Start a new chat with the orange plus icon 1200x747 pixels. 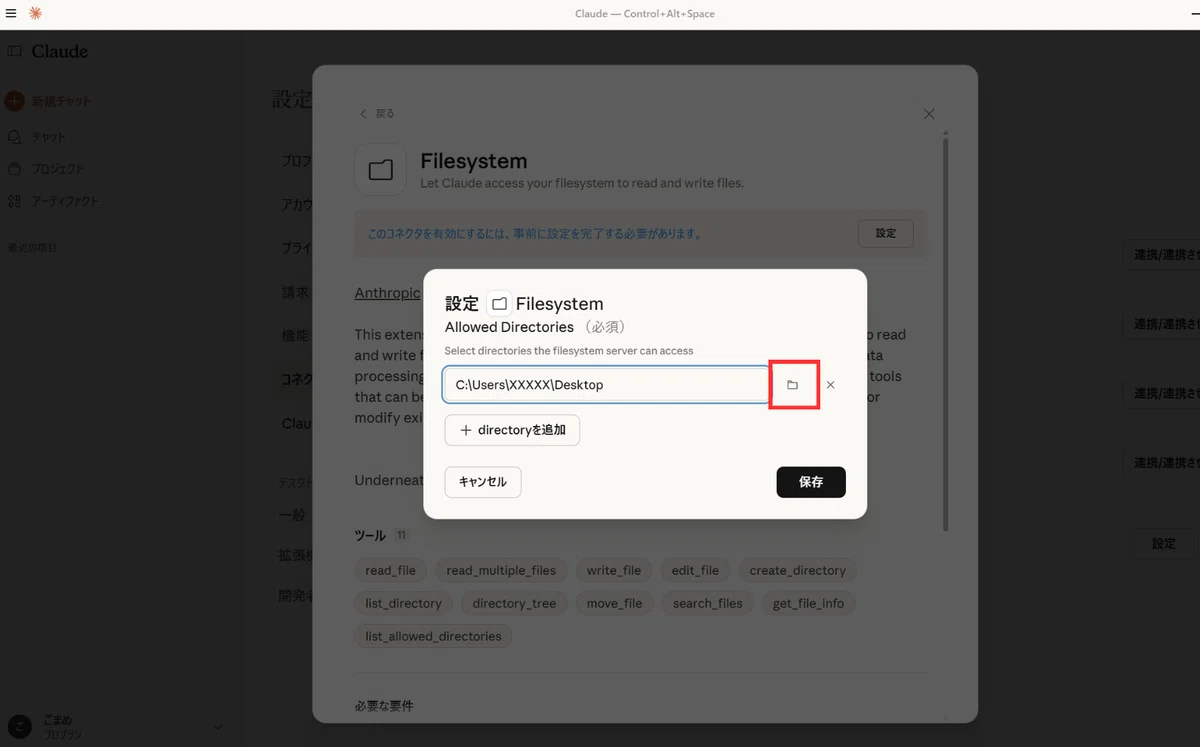(14, 101)
